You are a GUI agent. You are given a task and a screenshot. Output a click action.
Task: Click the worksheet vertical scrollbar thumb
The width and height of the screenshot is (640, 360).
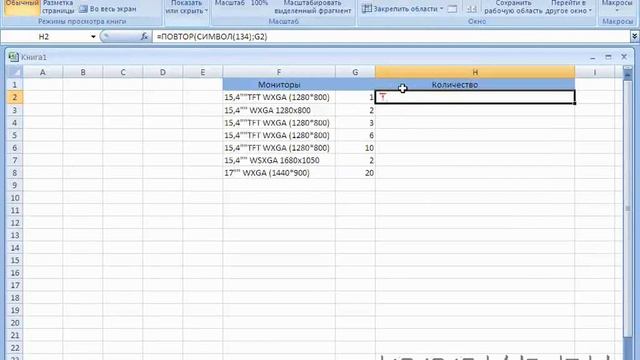click(628, 208)
